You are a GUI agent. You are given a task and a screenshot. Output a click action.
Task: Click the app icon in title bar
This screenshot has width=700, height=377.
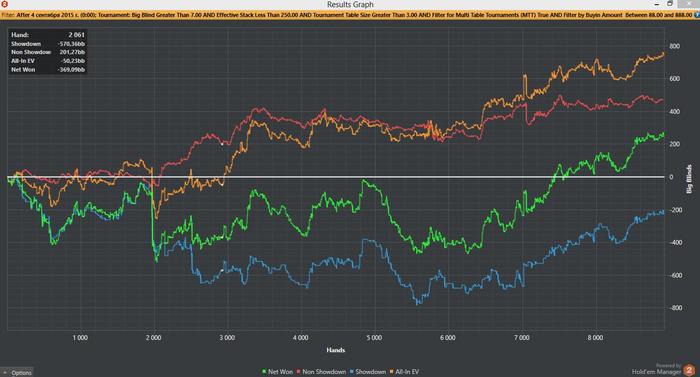pos(4,4)
